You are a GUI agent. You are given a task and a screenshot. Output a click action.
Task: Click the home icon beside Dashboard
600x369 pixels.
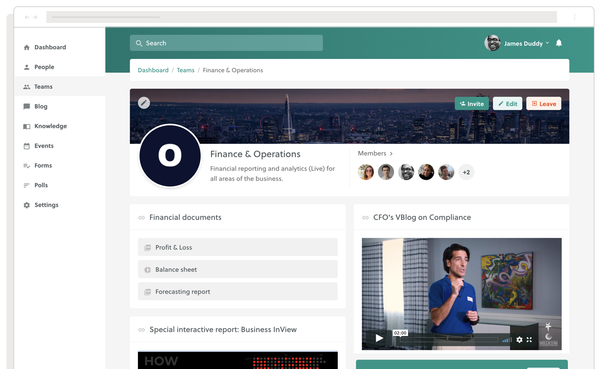point(26,47)
